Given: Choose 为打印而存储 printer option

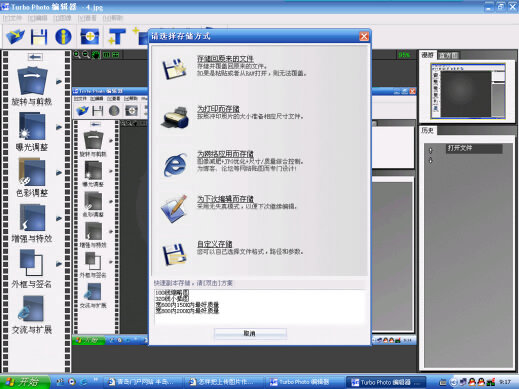Looking at the screenshot, I should (218, 109).
